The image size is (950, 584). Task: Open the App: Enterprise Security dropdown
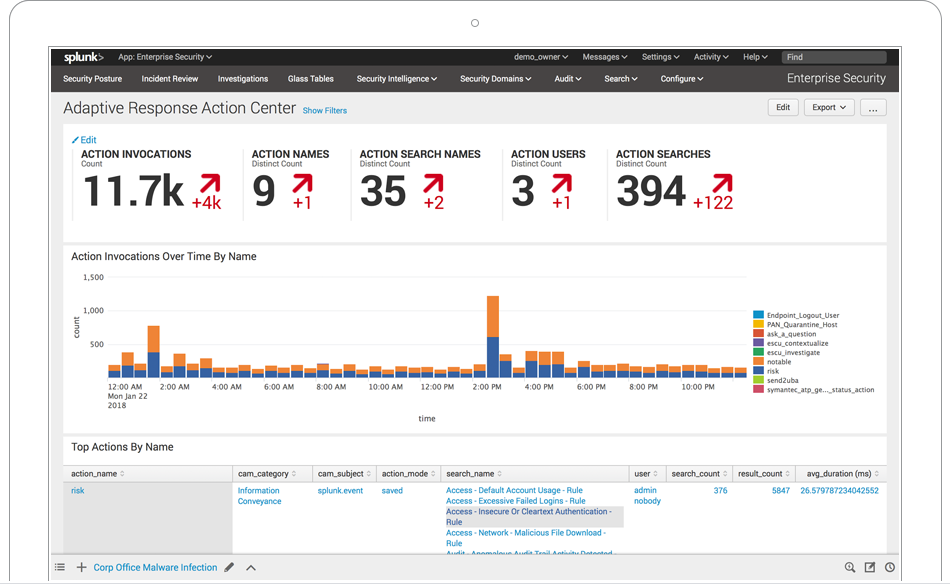coord(165,57)
